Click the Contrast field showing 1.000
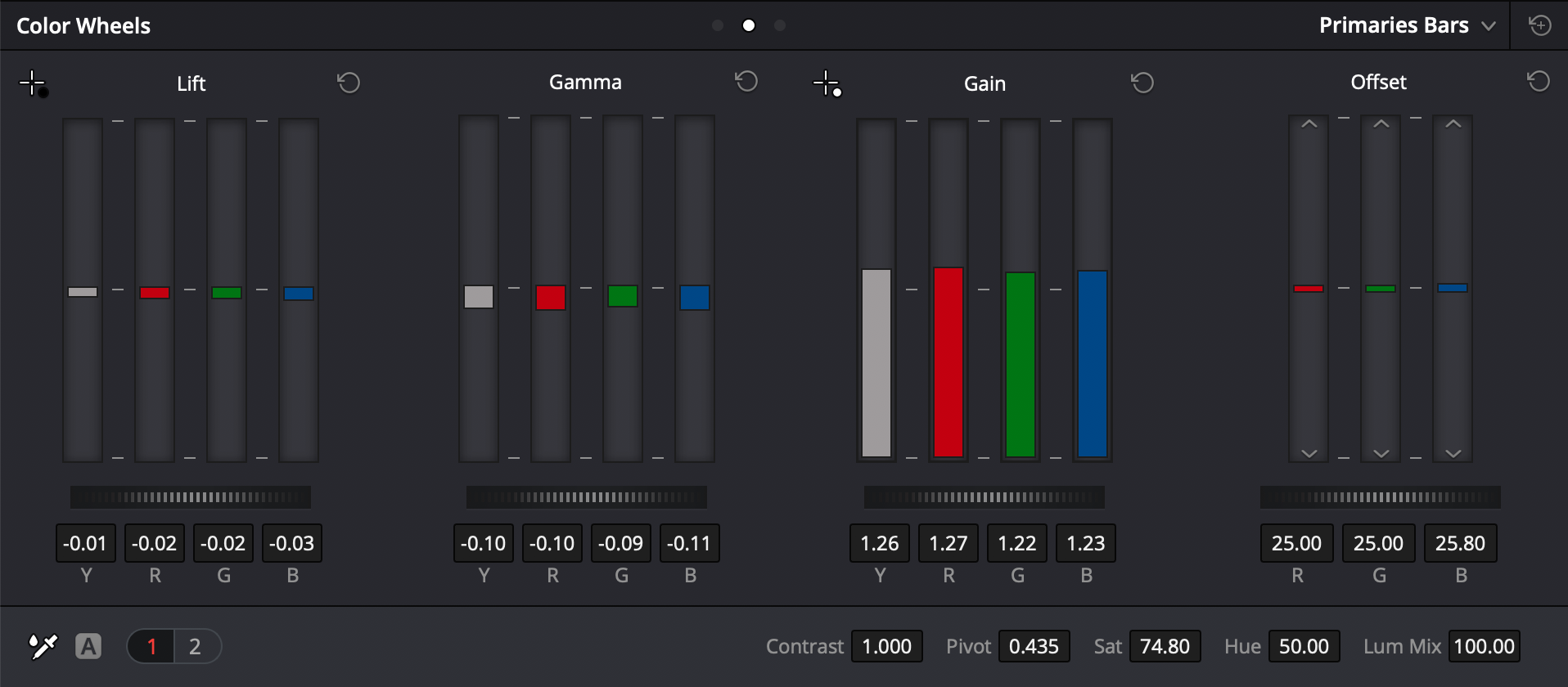 tap(887, 646)
